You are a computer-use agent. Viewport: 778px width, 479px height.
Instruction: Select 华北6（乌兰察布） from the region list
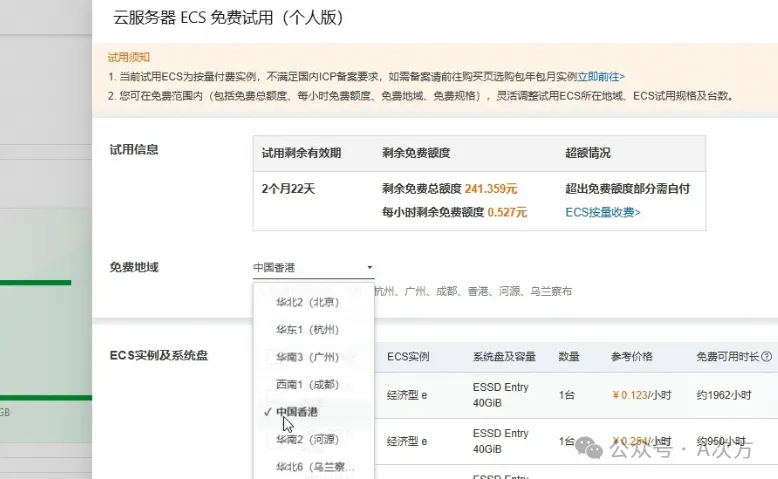313,467
